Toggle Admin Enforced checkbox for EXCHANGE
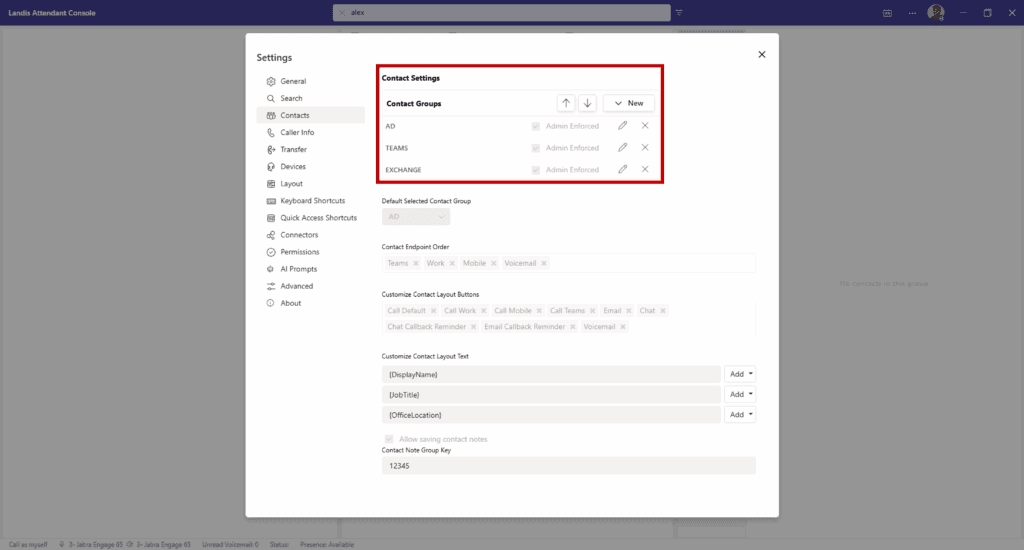1024x550 pixels. [x=536, y=170]
